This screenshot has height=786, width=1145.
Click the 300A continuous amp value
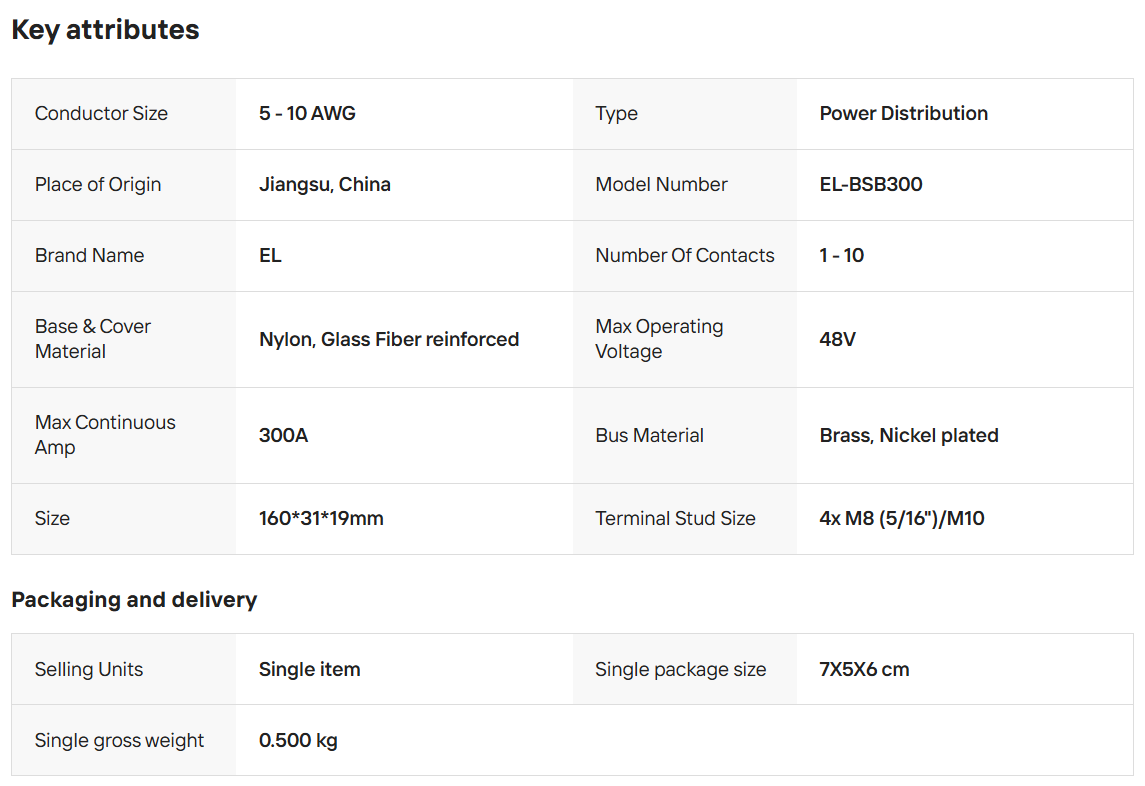[x=283, y=436]
